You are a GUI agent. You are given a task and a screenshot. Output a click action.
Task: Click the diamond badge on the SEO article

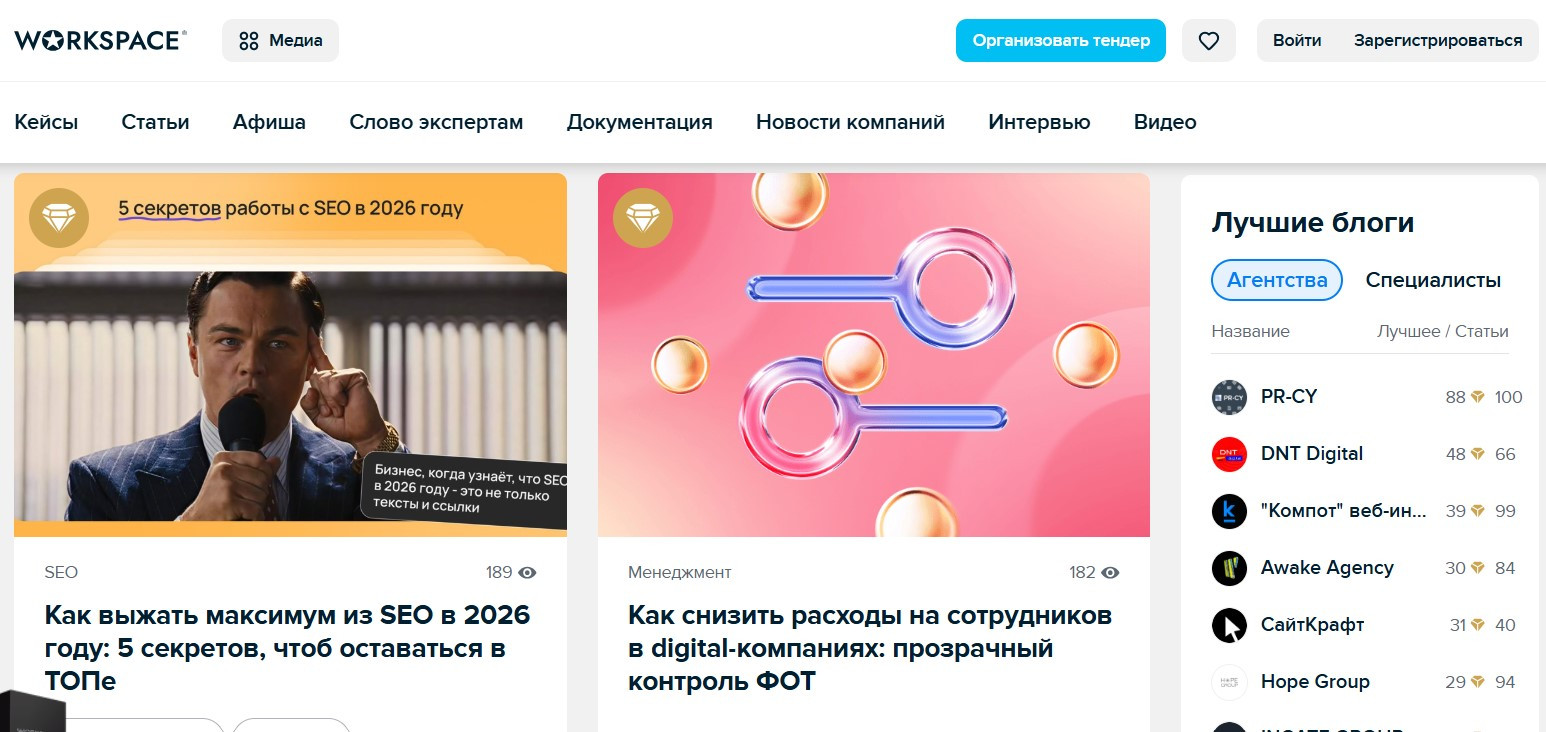[x=59, y=218]
